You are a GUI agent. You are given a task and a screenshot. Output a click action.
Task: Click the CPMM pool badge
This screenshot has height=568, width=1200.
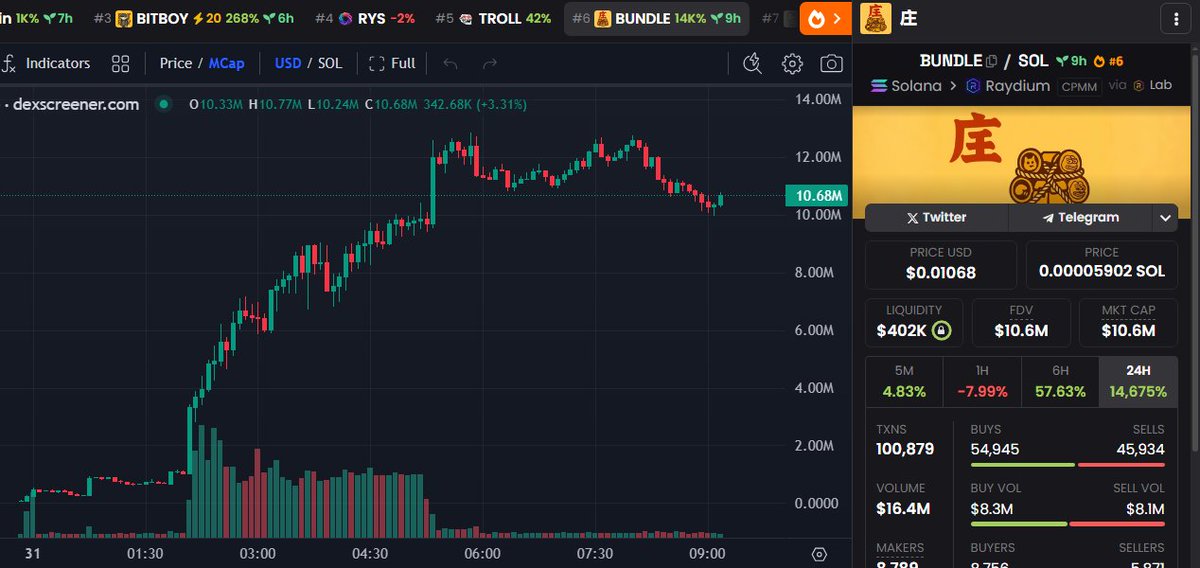(x=1080, y=87)
